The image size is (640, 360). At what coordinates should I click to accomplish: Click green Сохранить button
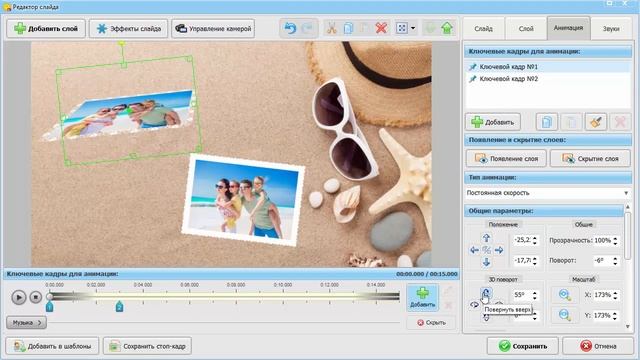click(522, 346)
